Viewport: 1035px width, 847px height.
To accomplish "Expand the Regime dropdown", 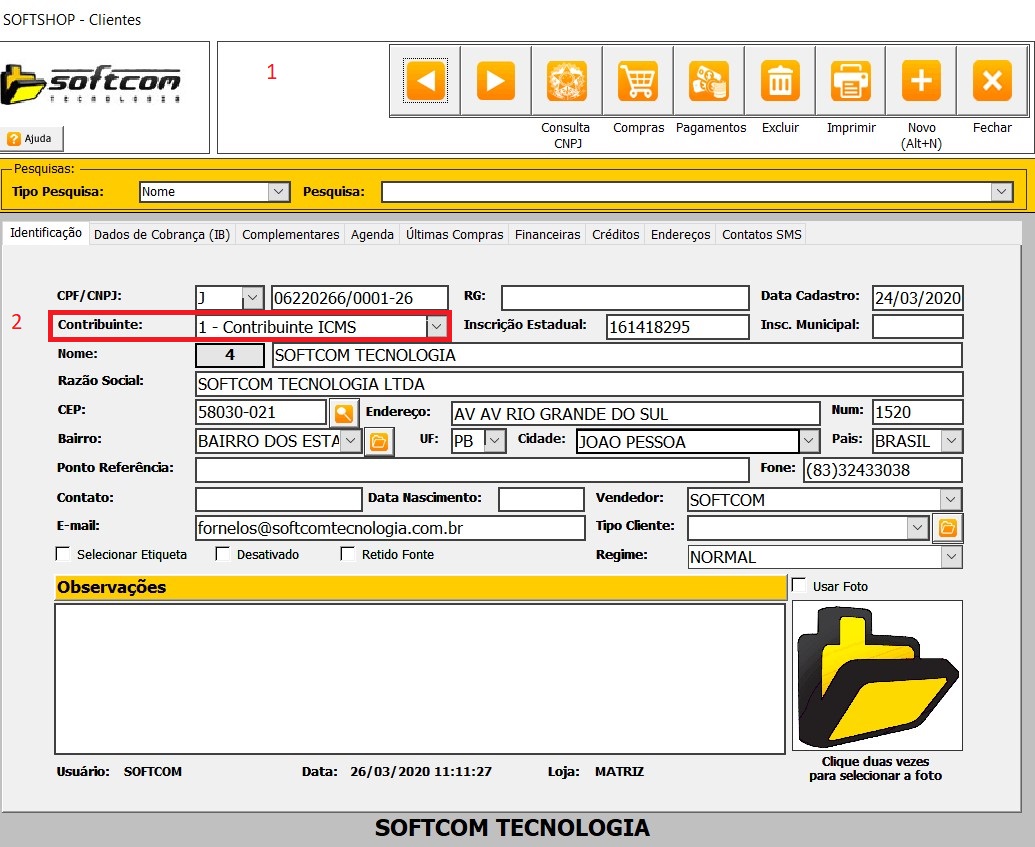I will tap(951, 557).
